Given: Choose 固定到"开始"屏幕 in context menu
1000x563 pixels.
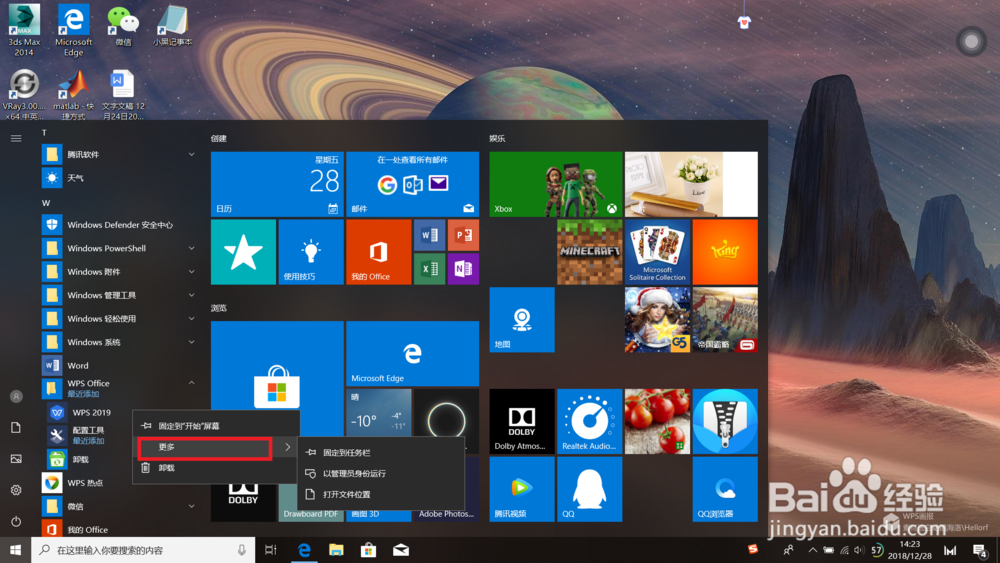Looking at the screenshot, I should click(x=216, y=426).
